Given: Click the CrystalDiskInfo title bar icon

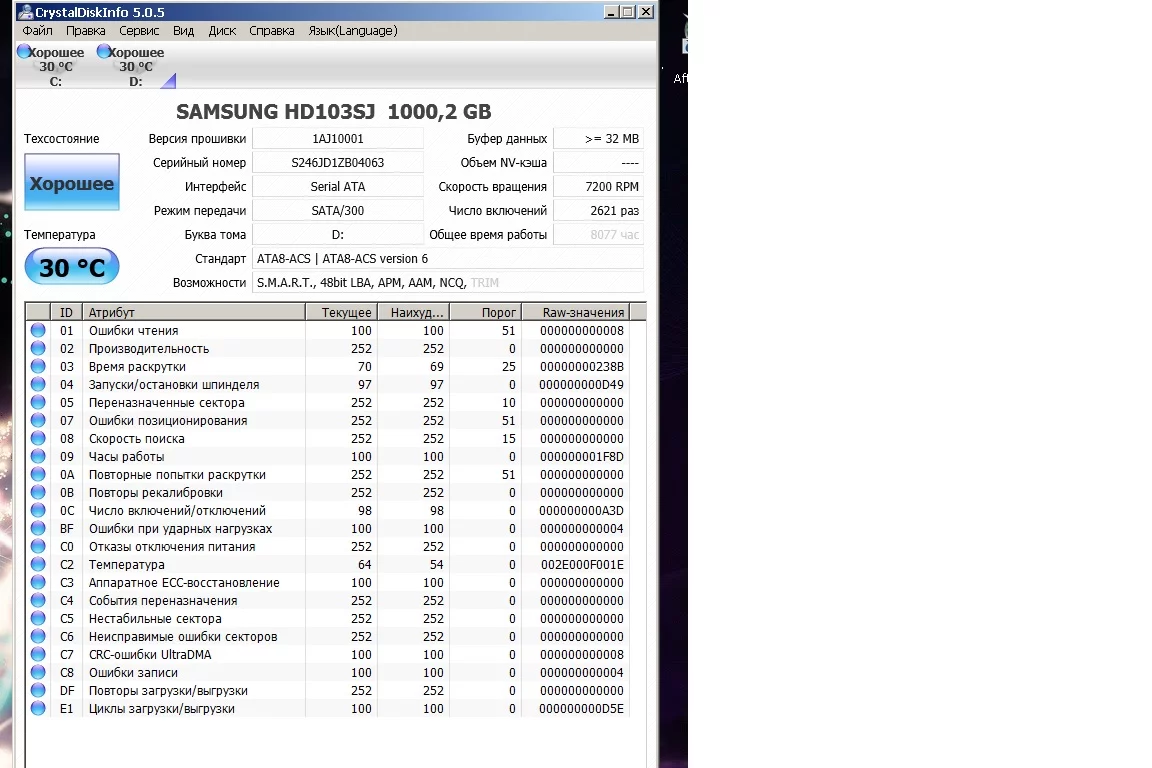Looking at the screenshot, I should (26, 12).
